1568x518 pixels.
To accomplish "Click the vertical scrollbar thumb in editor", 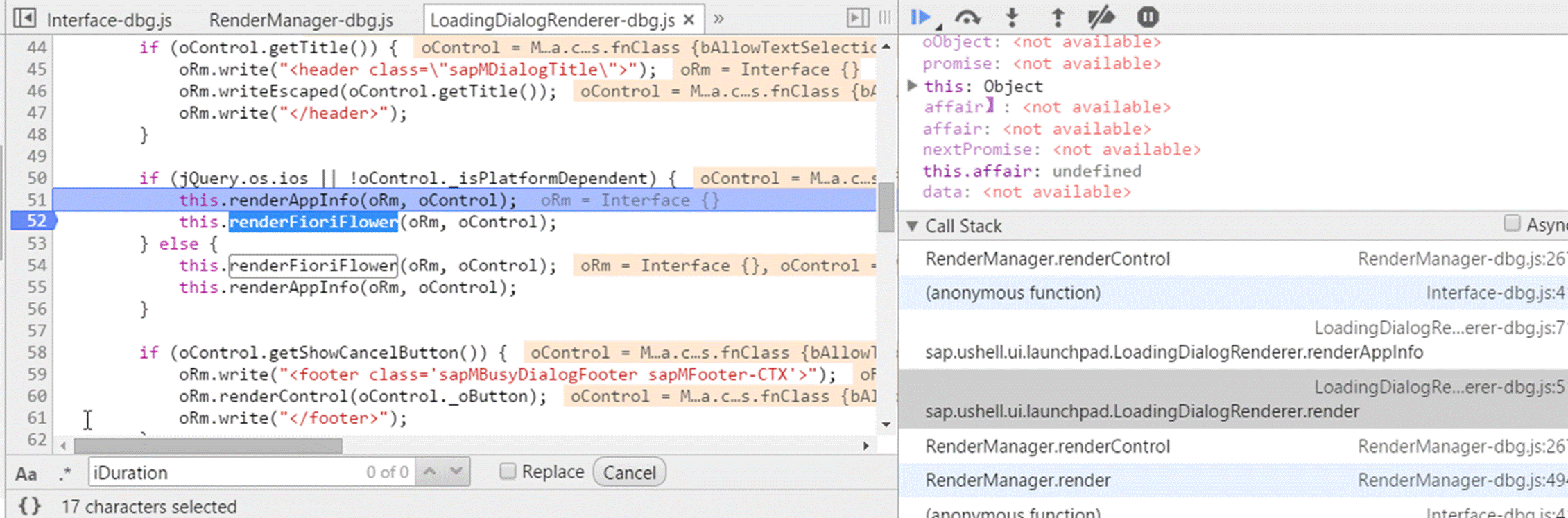I will point(886,207).
